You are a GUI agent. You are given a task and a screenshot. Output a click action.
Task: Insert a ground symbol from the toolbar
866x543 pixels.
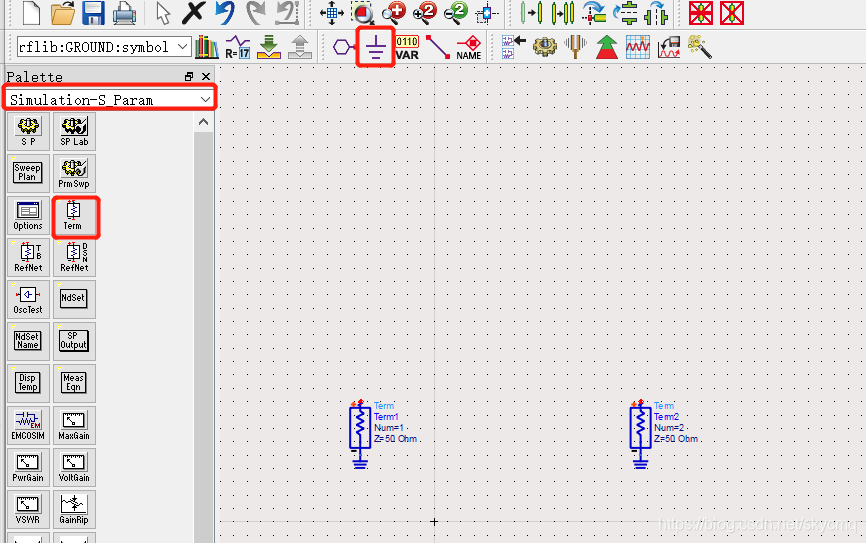click(376, 47)
